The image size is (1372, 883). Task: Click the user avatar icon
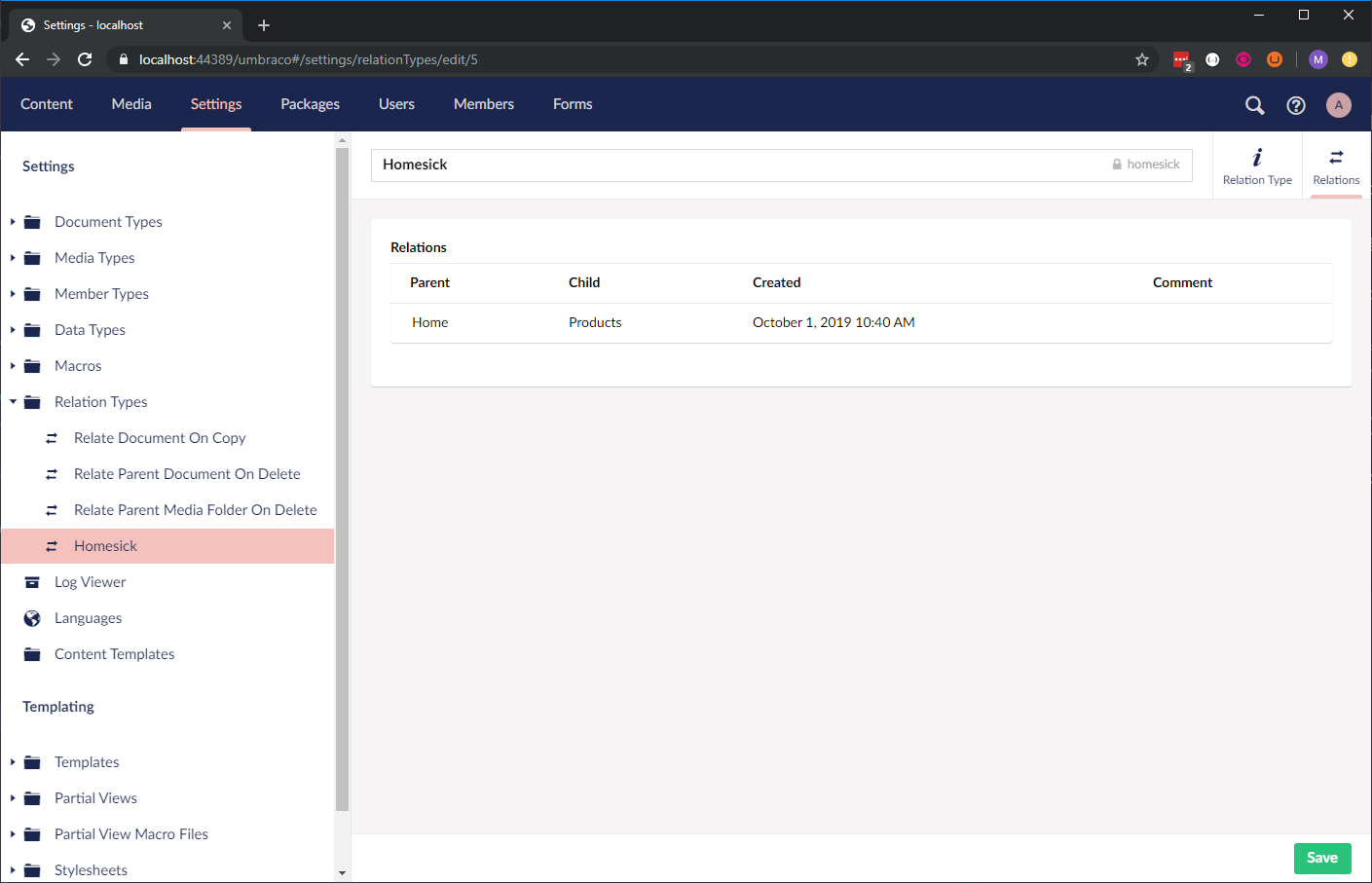click(1338, 105)
